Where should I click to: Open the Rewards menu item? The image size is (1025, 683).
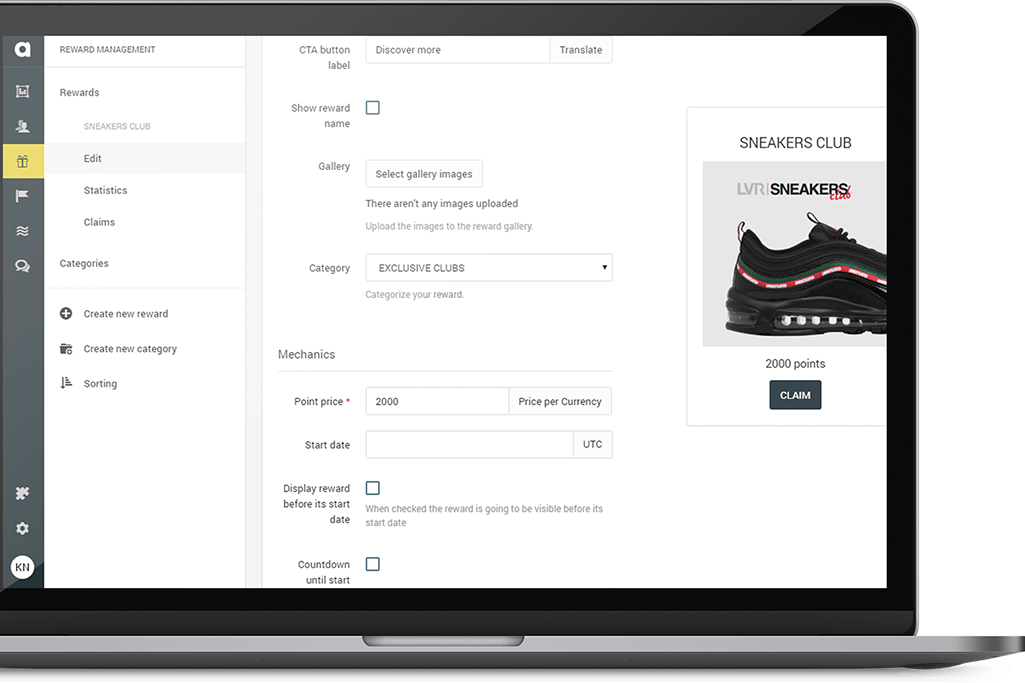point(79,93)
